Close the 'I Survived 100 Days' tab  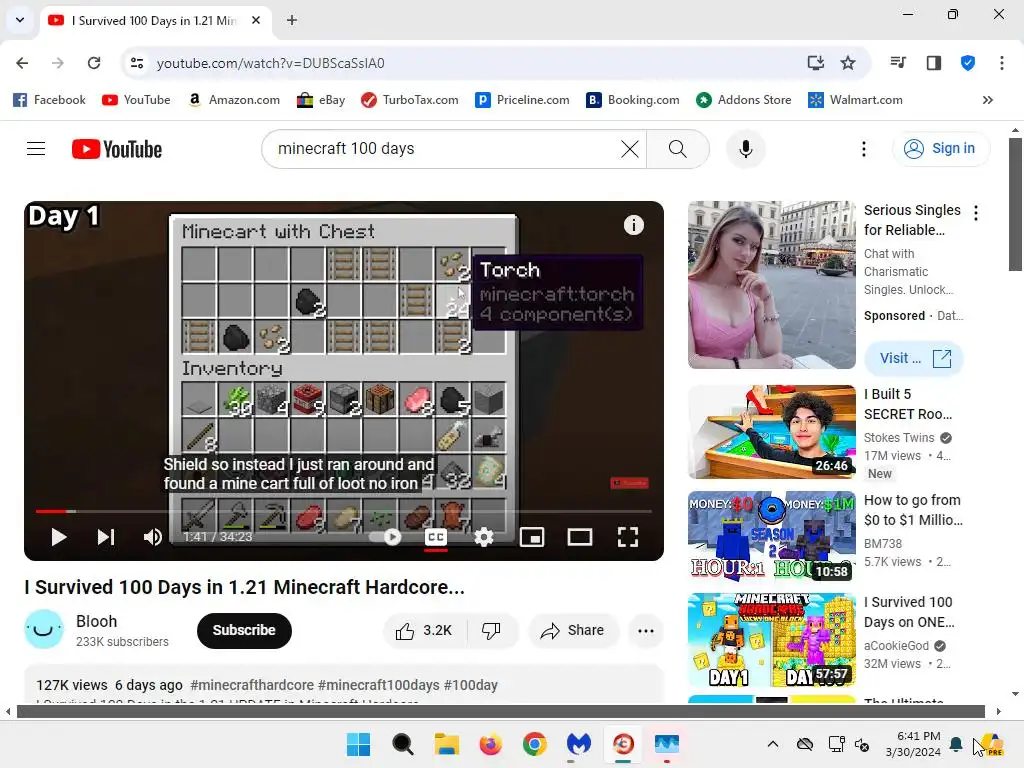pyautogui.click(x=256, y=20)
